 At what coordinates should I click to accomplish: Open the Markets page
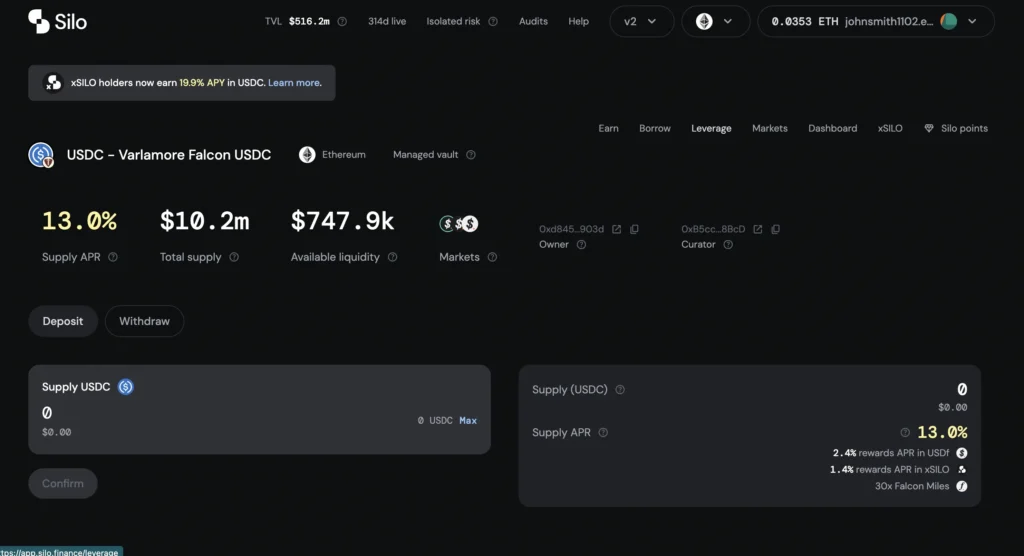point(770,129)
